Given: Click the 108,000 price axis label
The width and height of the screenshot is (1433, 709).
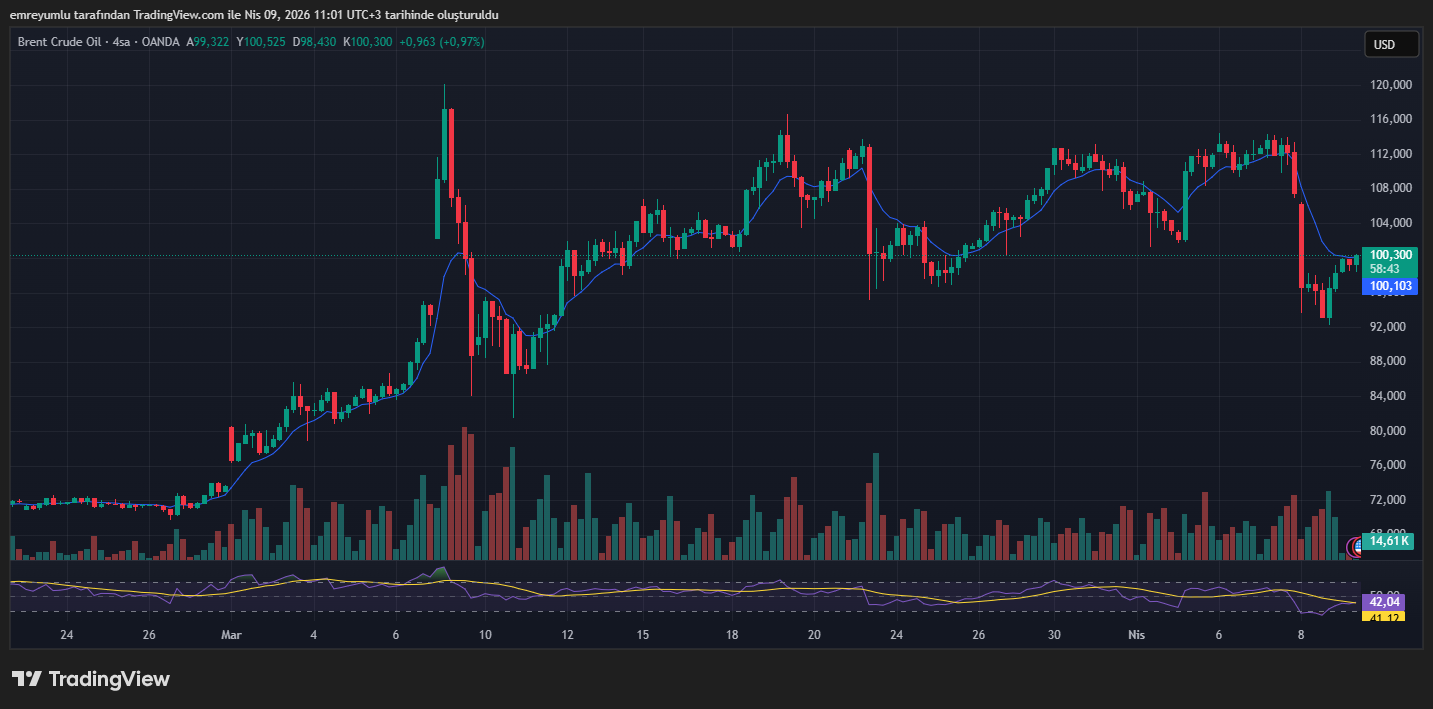Looking at the screenshot, I should pyautogui.click(x=1389, y=188).
